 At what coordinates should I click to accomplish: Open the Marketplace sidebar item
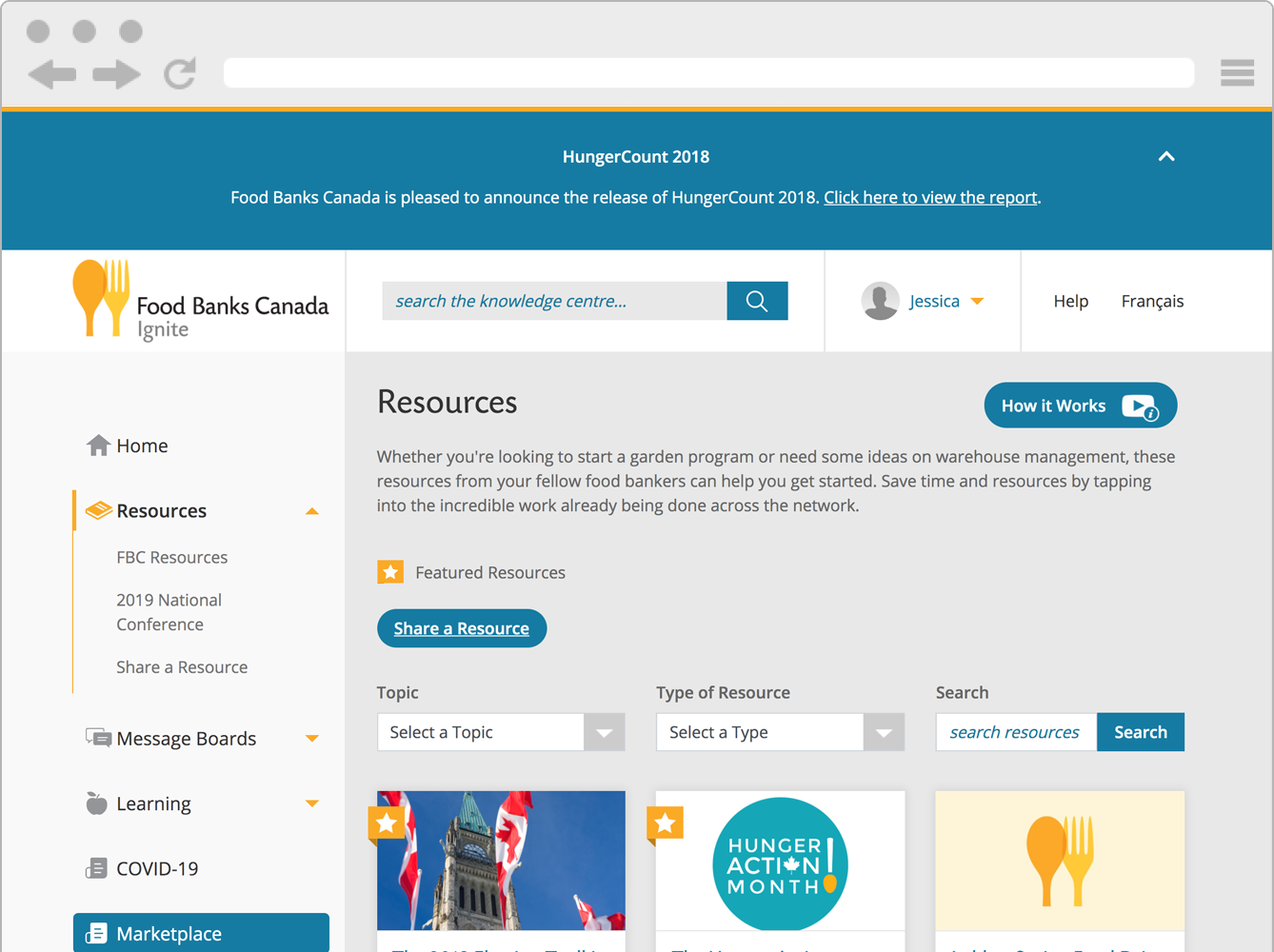click(x=201, y=934)
